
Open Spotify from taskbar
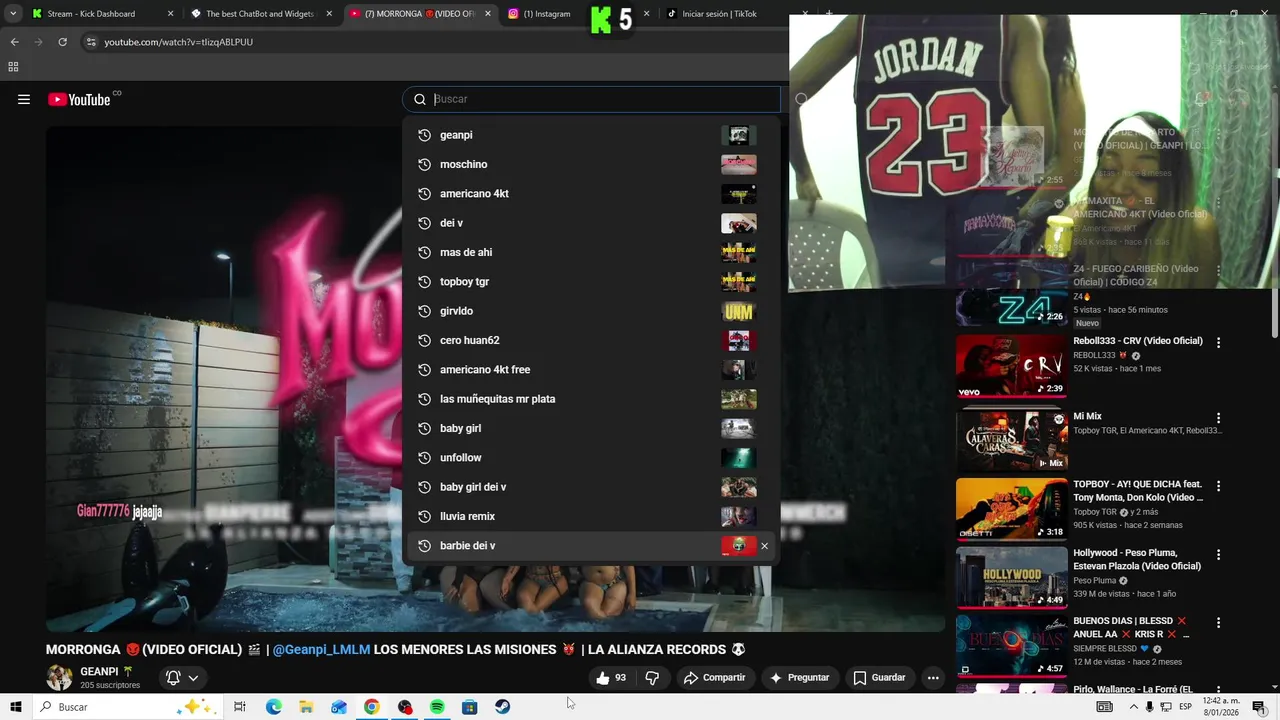pos(437,707)
